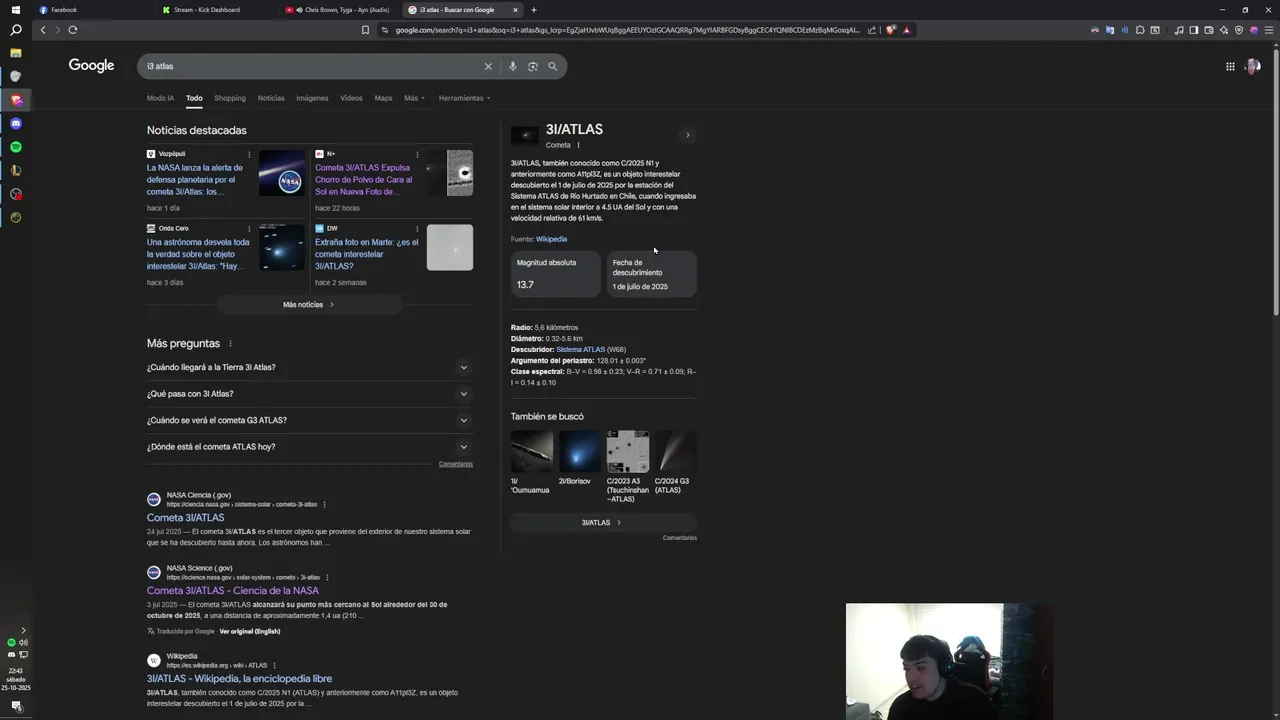Open 'Sistema ATLAS' discoverer link
Image resolution: width=1280 pixels, height=720 pixels.
pyautogui.click(x=580, y=350)
